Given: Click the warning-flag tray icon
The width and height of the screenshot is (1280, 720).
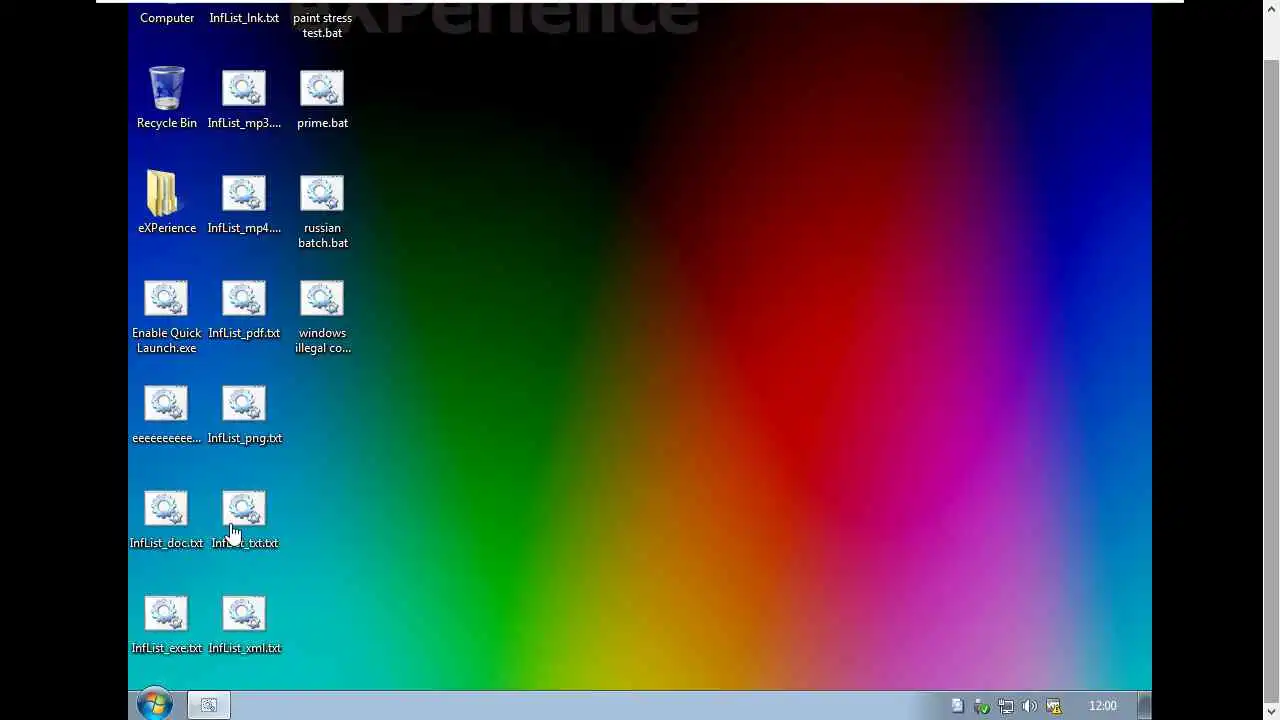Looking at the screenshot, I should coord(1053,706).
